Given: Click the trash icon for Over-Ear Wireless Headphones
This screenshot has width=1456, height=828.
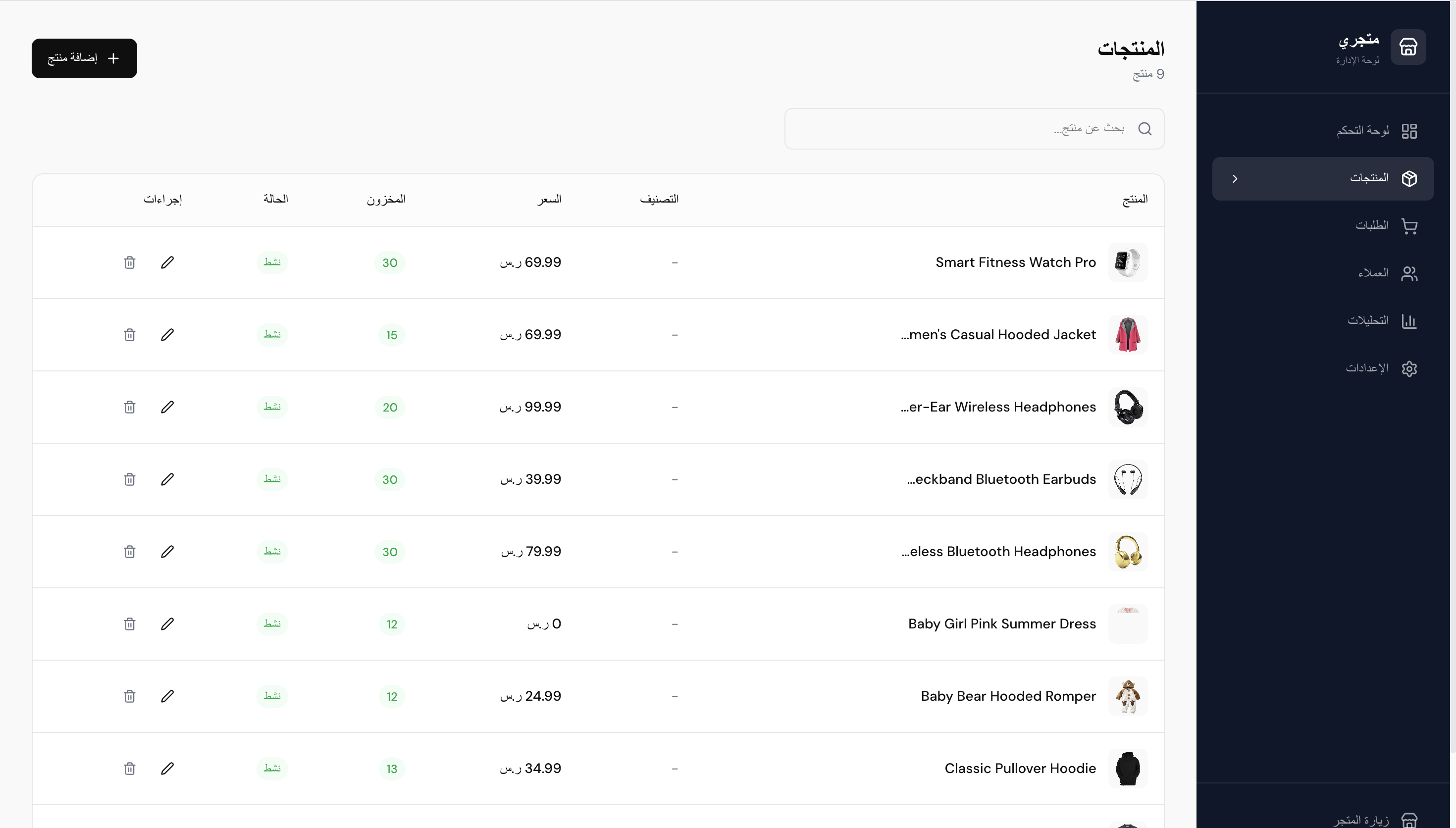Looking at the screenshot, I should click(130, 407).
